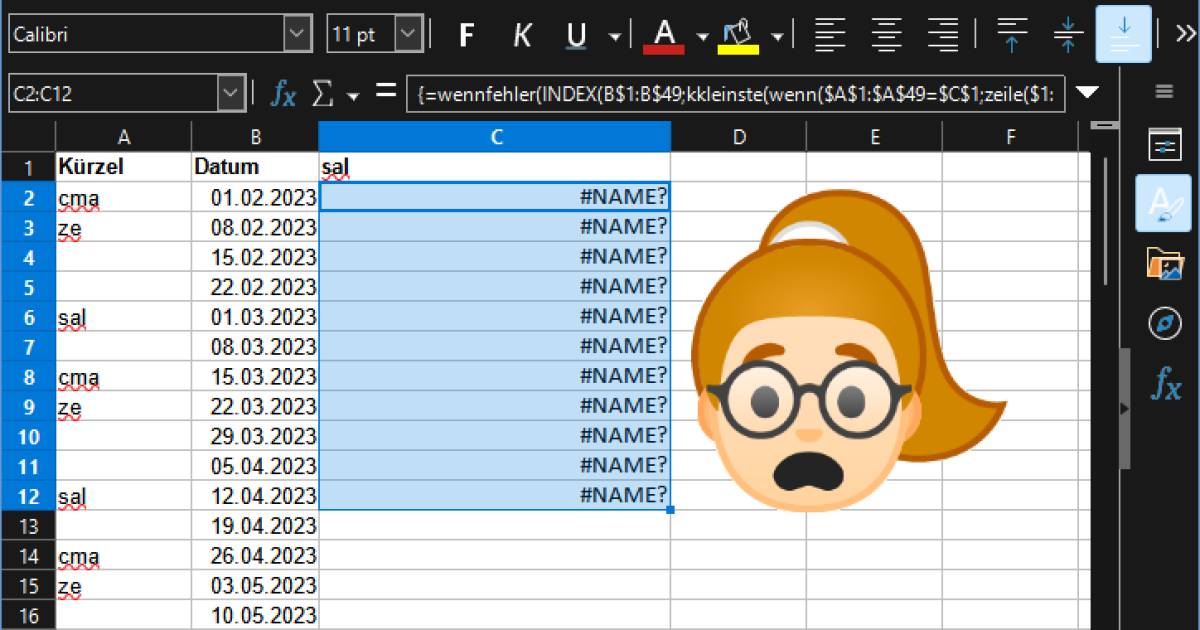This screenshot has width=1200, height=630.
Task: Align cell content to top
Action: pos(1011,35)
